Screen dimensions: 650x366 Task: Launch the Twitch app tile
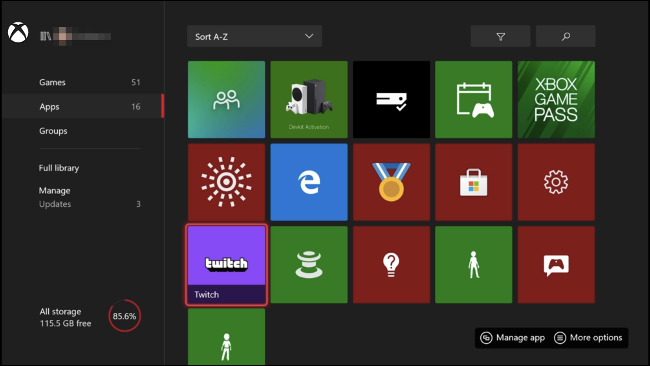pyautogui.click(x=226, y=265)
